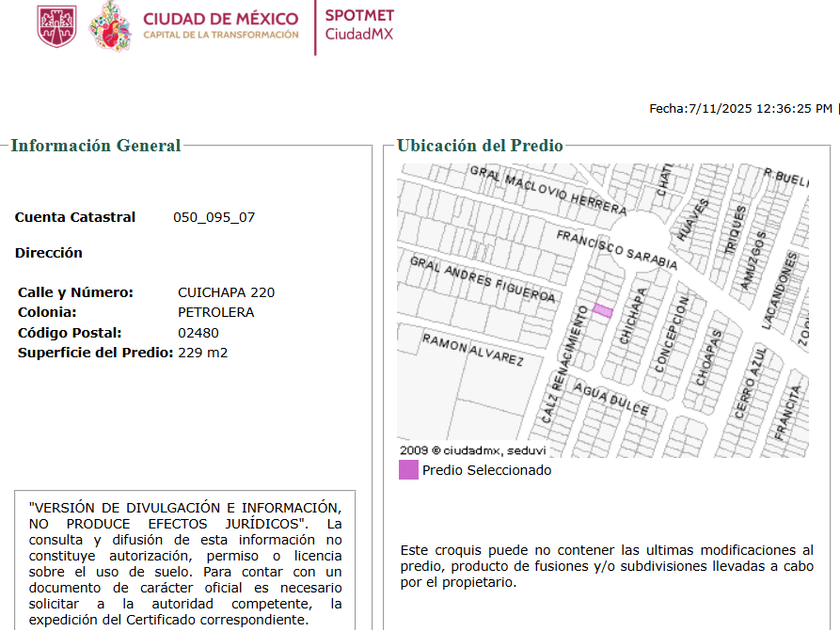This screenshot has width=840, height=630.
Task: Click the highlighted purple parcel on the map
Action: pos(602,311)
